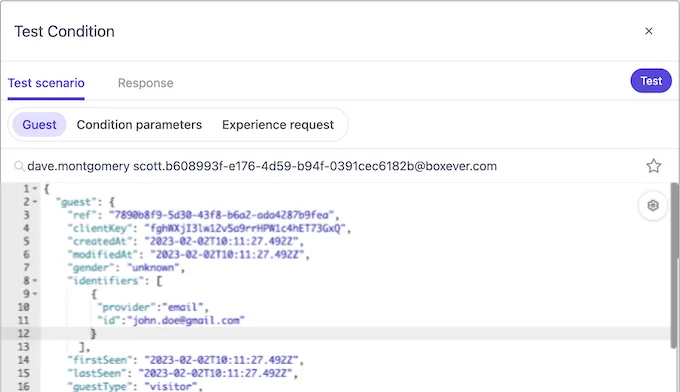
Task: Click into the guest email search field
Action: pyautogui.click(x=262, y=166)
